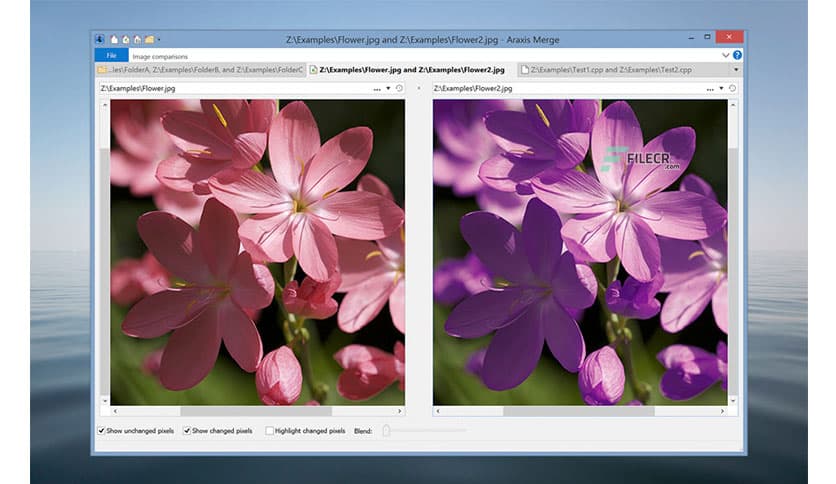Click the browse ellipsis button for Flower2.jpg
The height and width of the screenshot is (484, 836).
click(710, 89)
